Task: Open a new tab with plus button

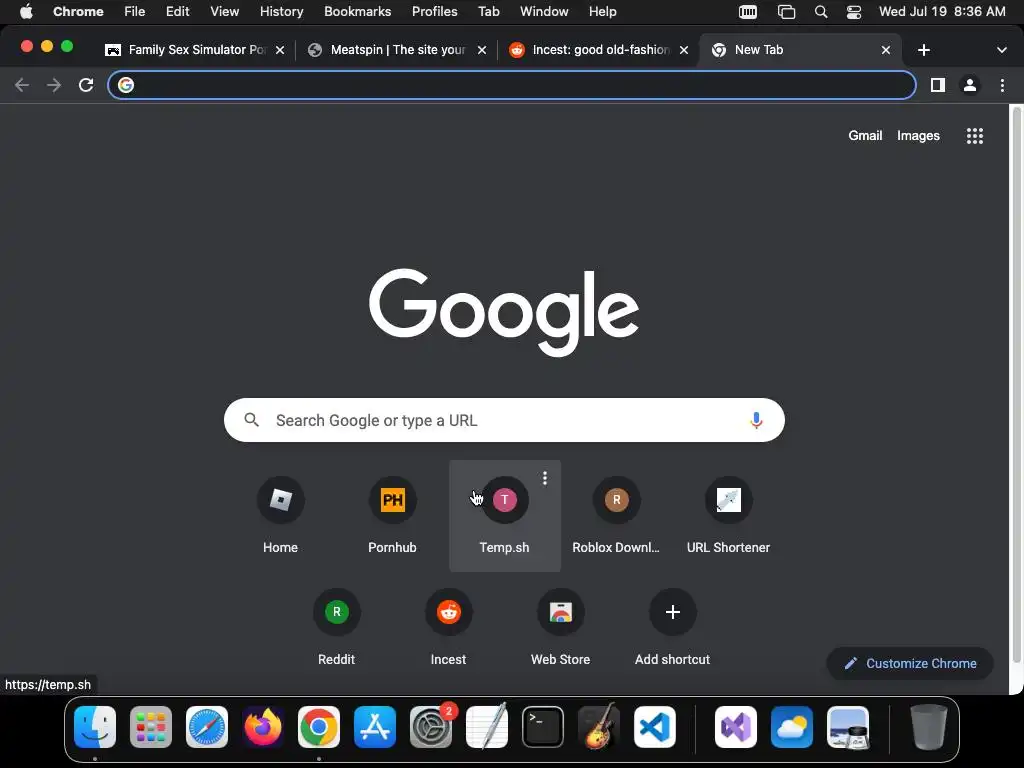Action: point(923,50)
